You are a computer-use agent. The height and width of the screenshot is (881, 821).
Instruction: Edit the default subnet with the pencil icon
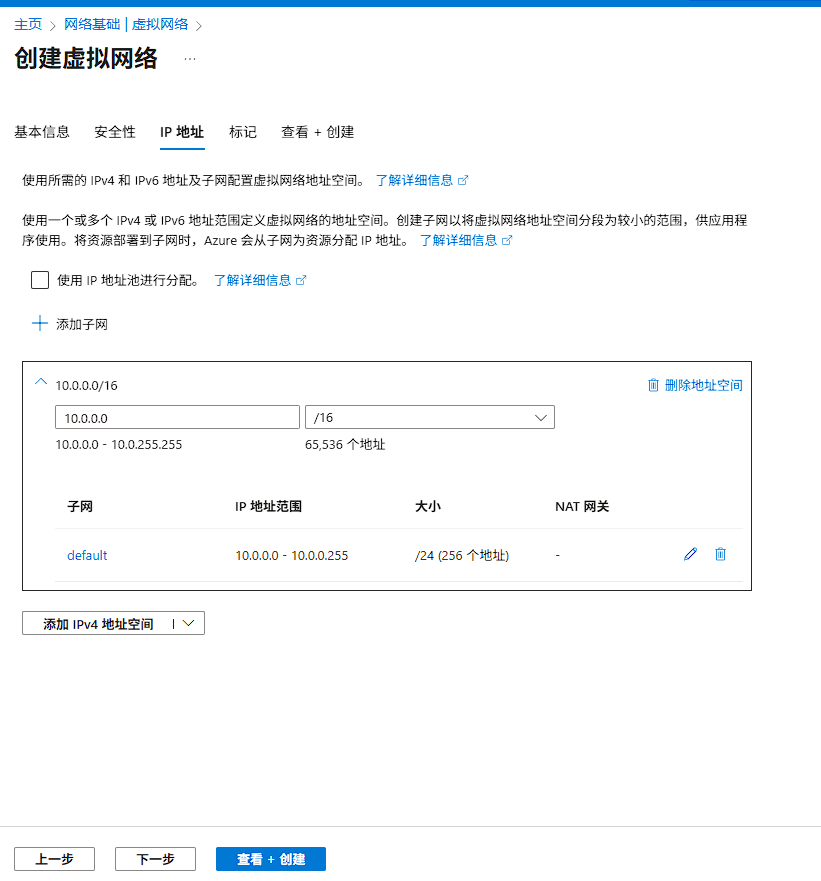pos(690,554)
